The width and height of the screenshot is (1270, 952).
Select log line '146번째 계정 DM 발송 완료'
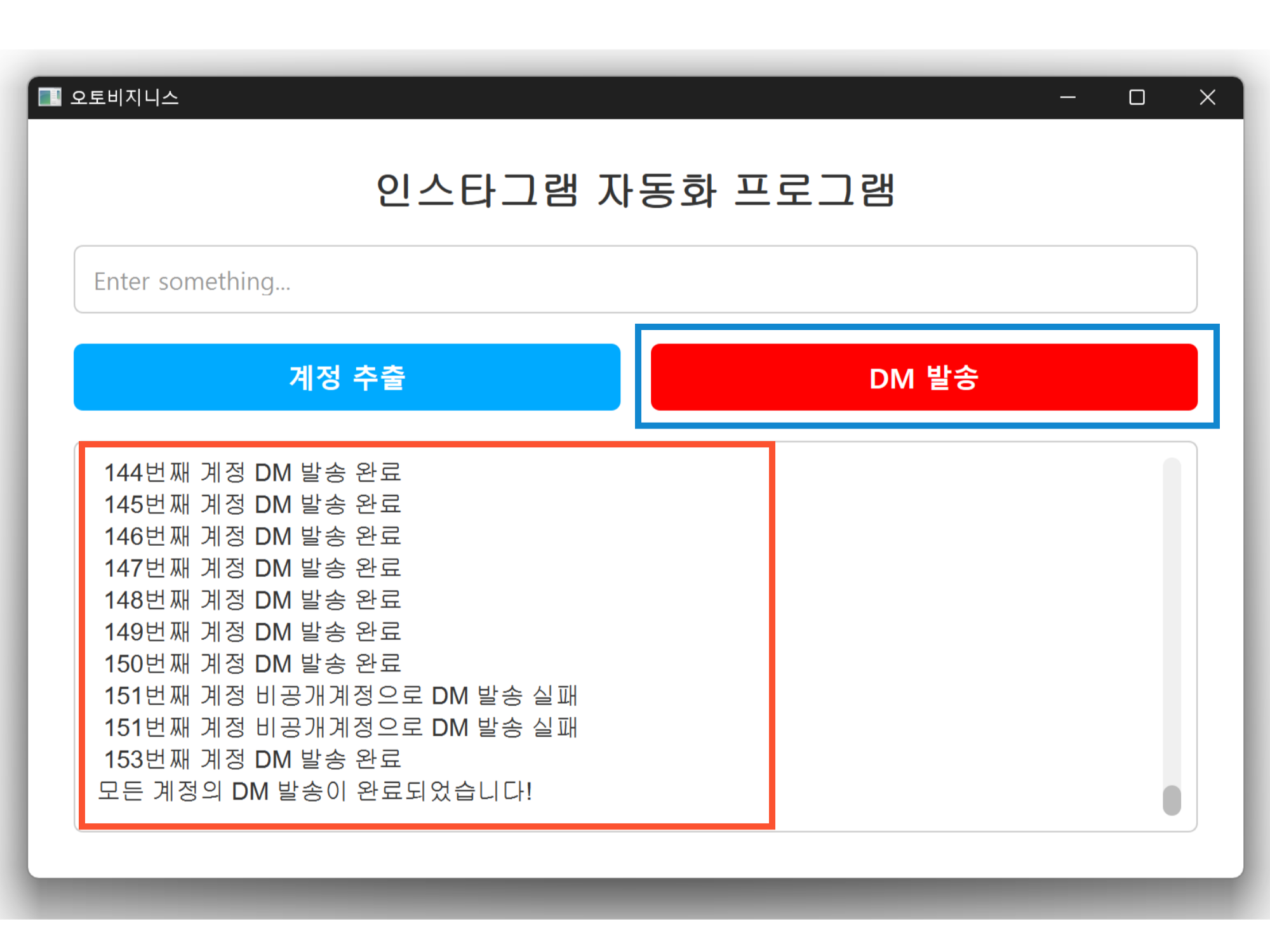253,536
